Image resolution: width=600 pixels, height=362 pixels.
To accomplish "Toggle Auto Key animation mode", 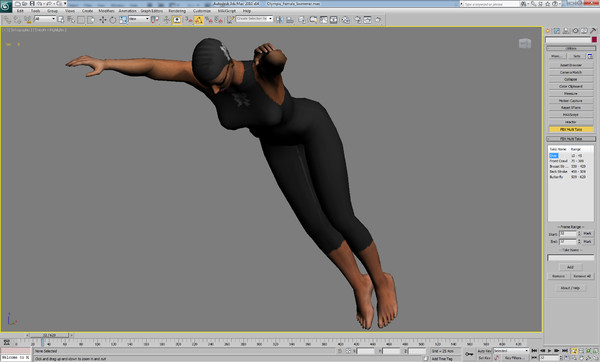I will 484,351.
